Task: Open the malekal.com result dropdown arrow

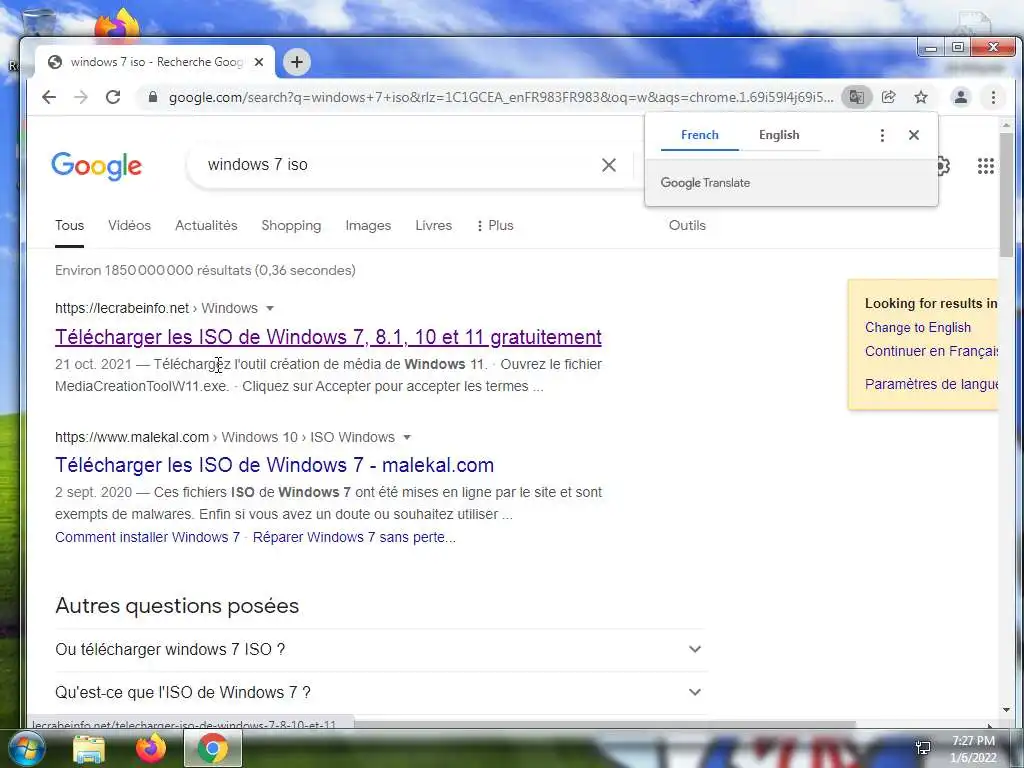Action: 407,438
